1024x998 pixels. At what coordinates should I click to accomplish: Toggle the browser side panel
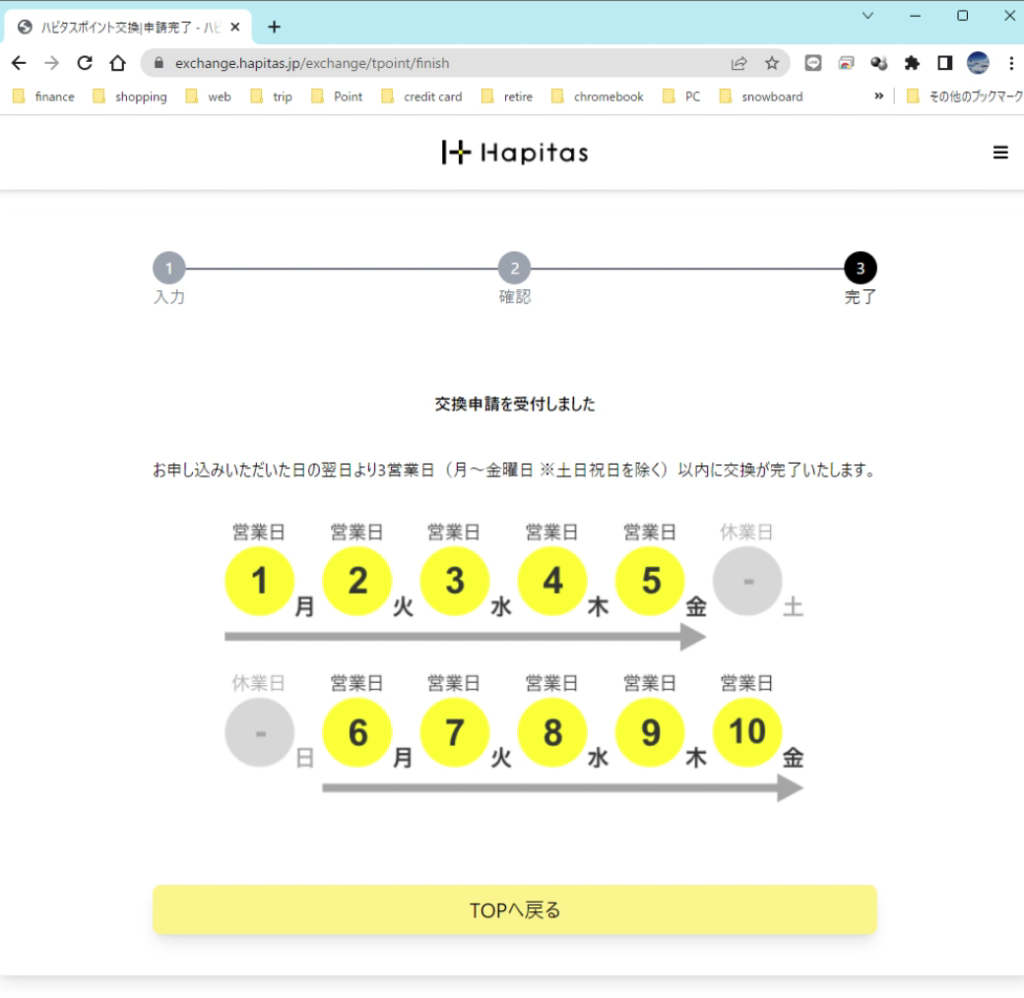click(x=944, y=63)
